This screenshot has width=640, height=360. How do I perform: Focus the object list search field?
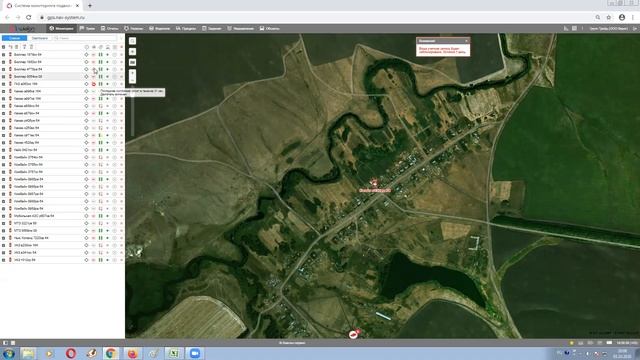click(x=86, y=38)
